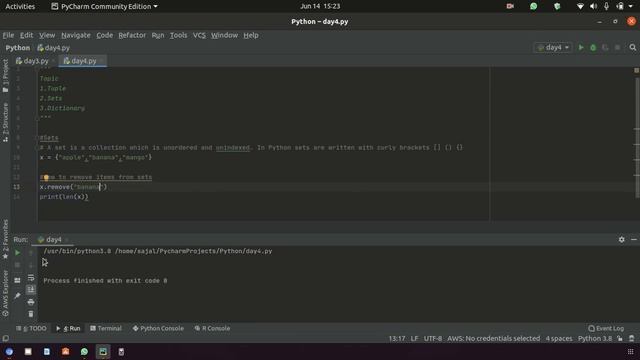
Task: Open the File menu
Action: [8, 36]
